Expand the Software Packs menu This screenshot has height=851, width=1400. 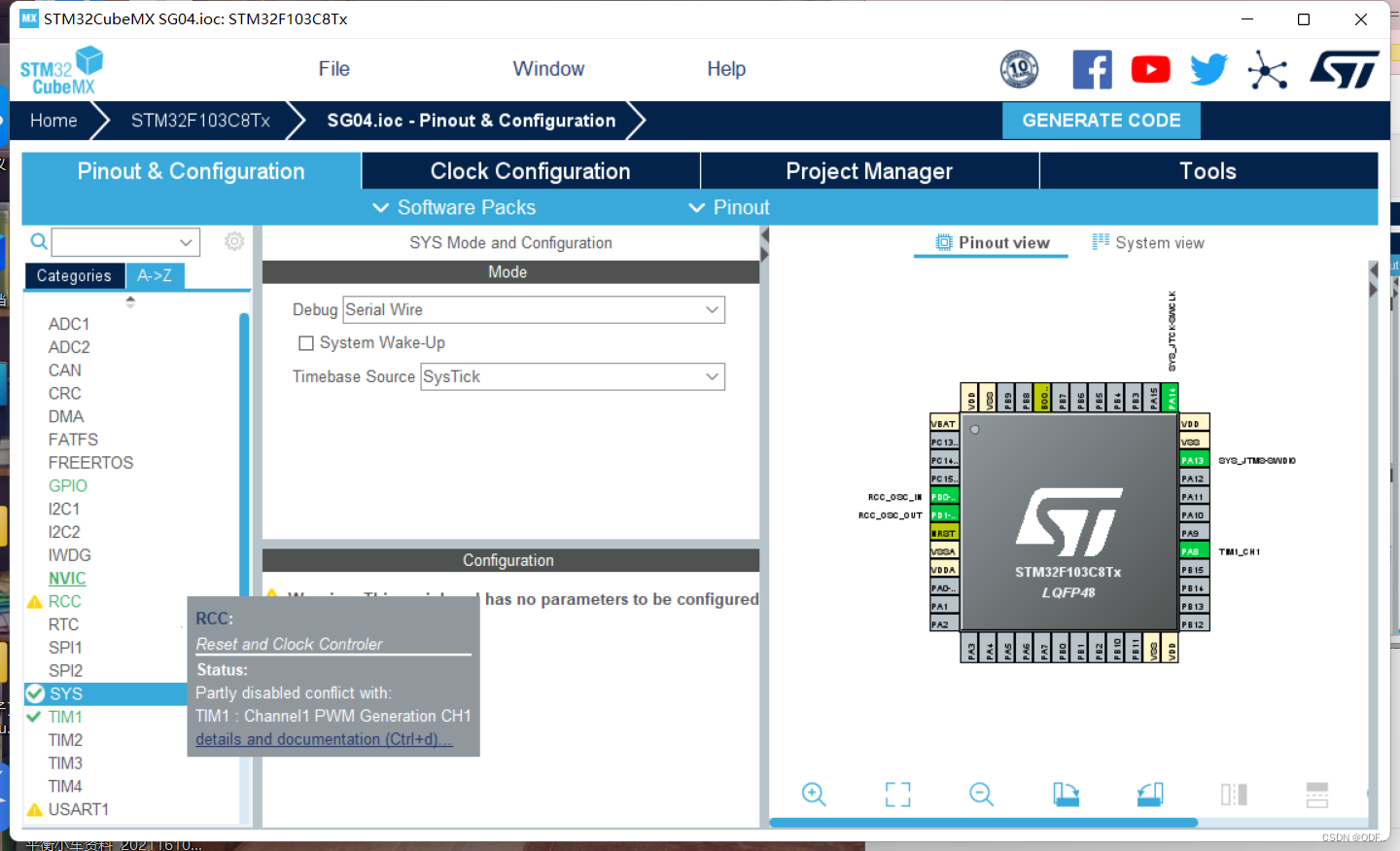click(454, 207)
